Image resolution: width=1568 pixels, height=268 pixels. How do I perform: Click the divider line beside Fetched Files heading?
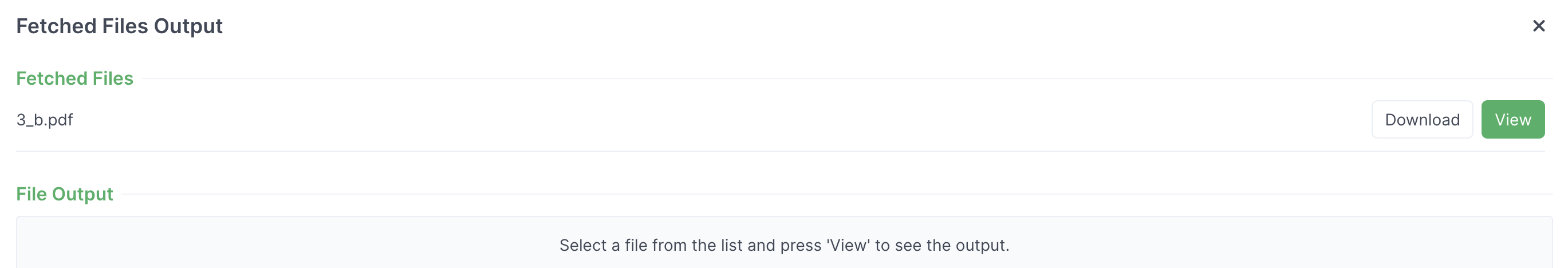[848, 78]
